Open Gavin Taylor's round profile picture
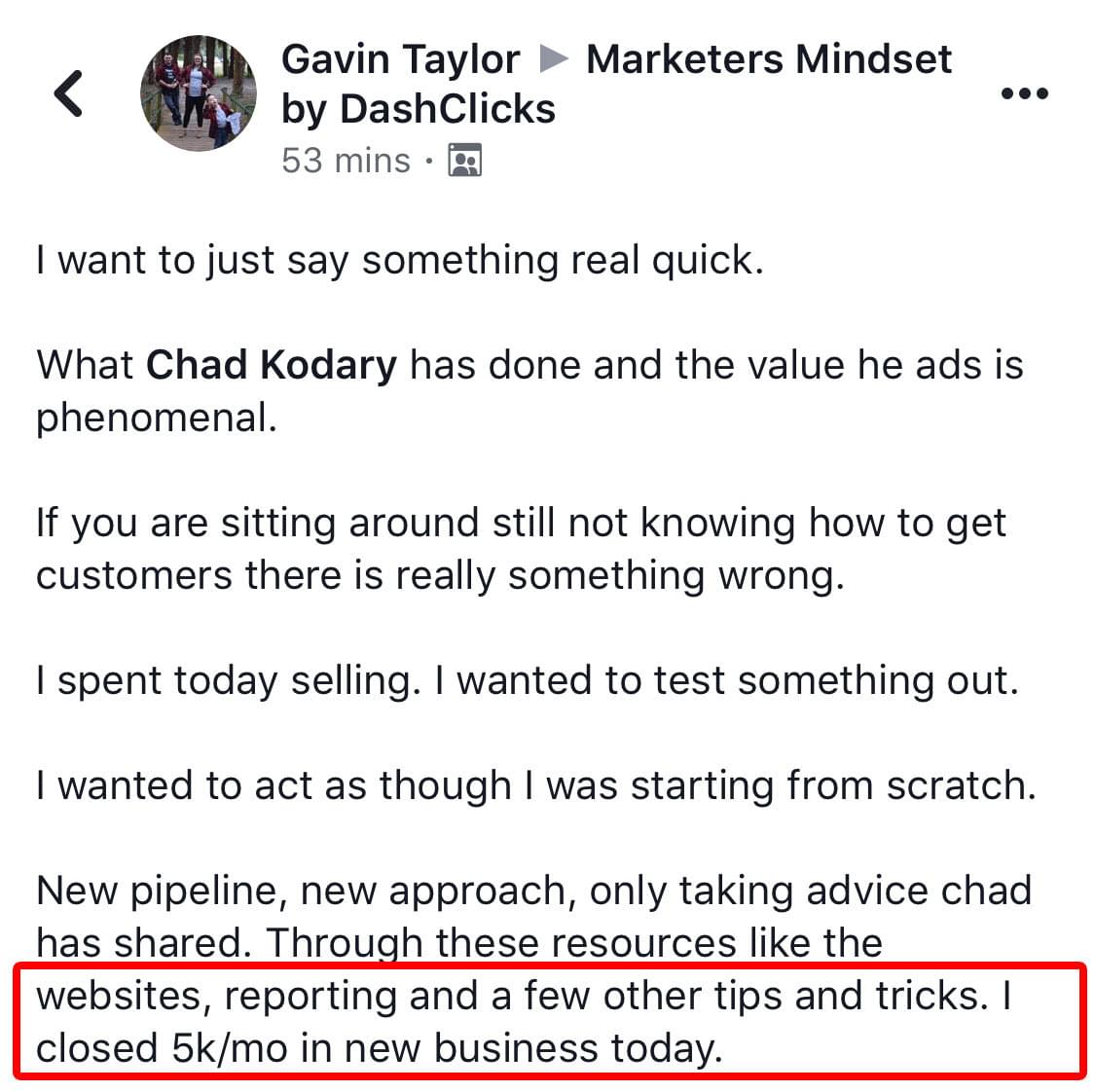Screen dimensions: 1095x1092 (198, 92)
